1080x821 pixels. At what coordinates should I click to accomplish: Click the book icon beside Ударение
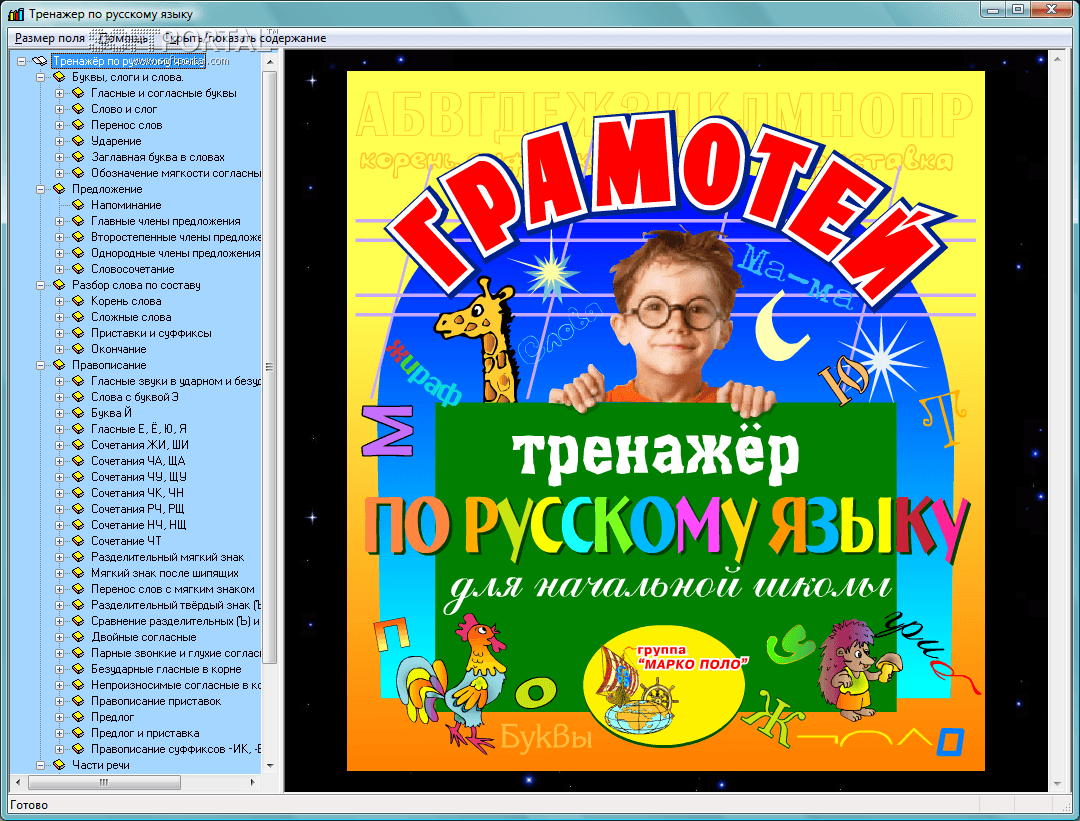(79, 141)
